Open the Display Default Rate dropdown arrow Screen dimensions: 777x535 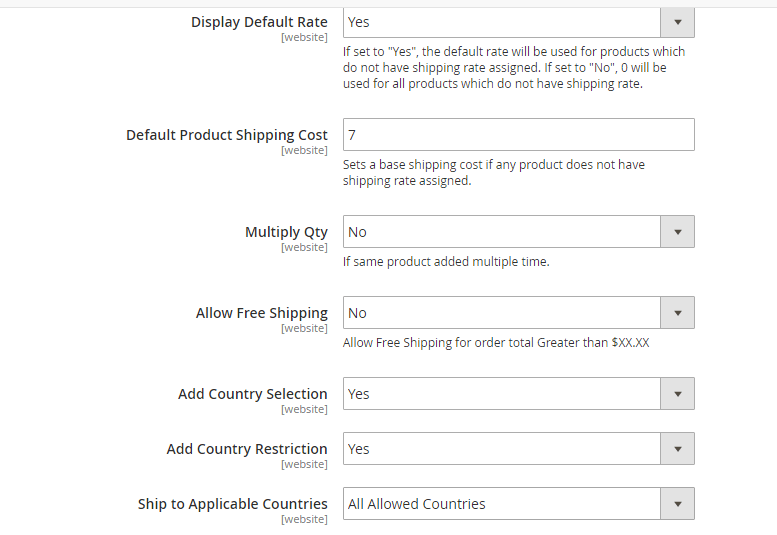point(677,22)
